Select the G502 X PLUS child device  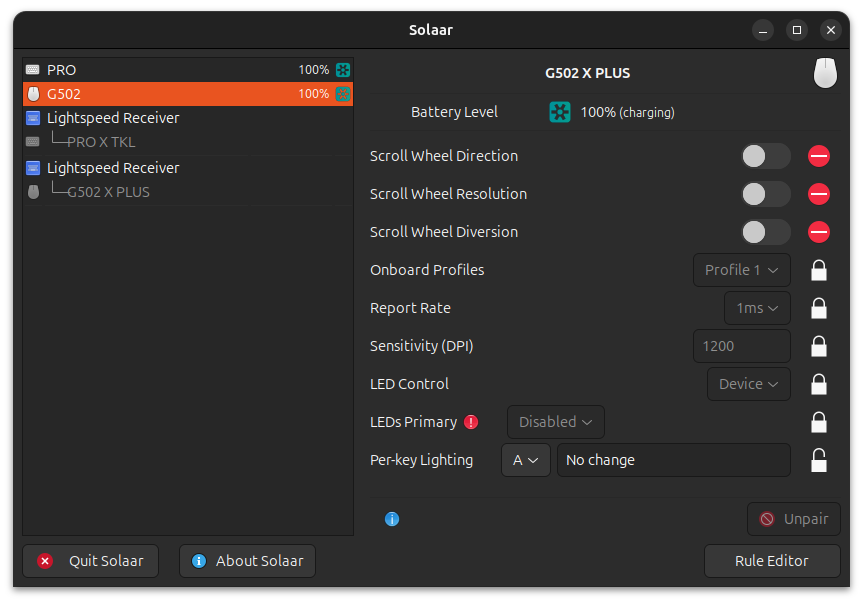[188, 192]
